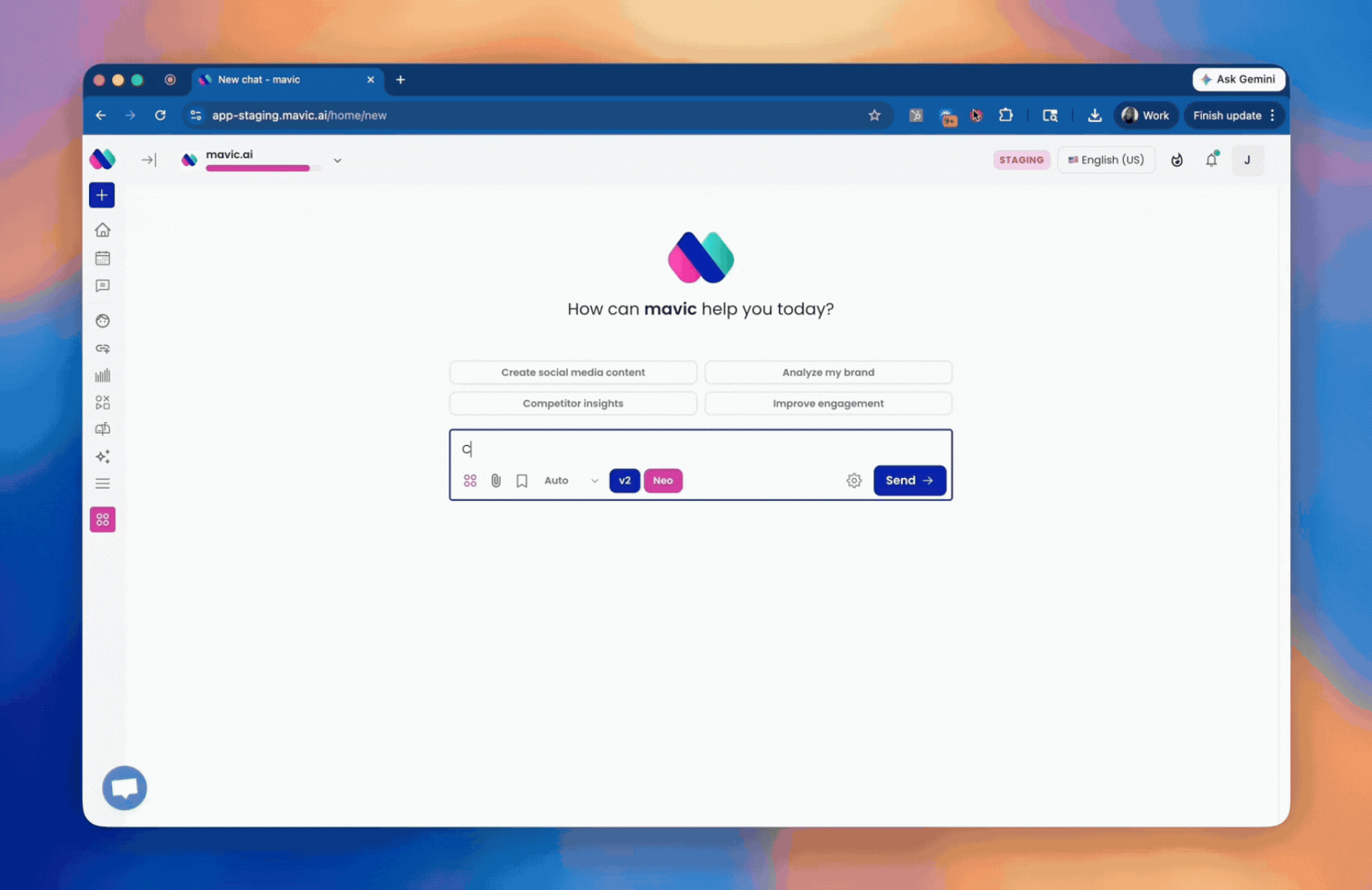Open the link icon in the sidebar
The width and height of the screenshot is (1372, 890).
pyautogui.click(x=102, y=349)
